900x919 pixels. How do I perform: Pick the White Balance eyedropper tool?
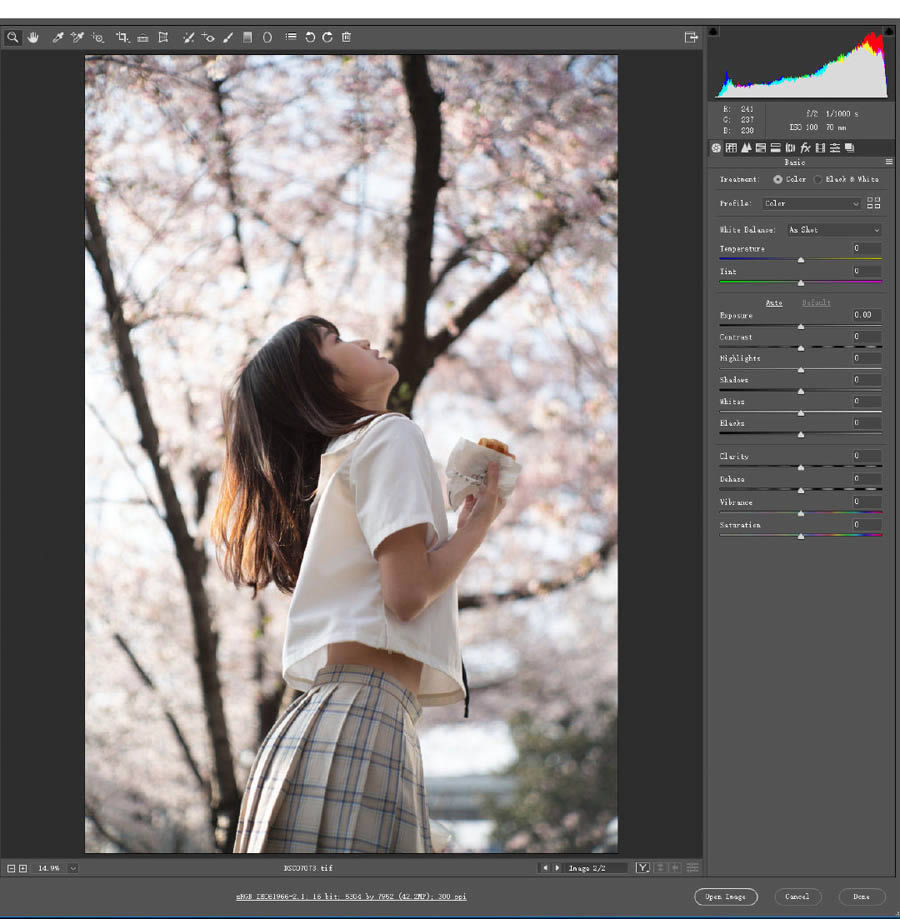click(x=58, y=37)
